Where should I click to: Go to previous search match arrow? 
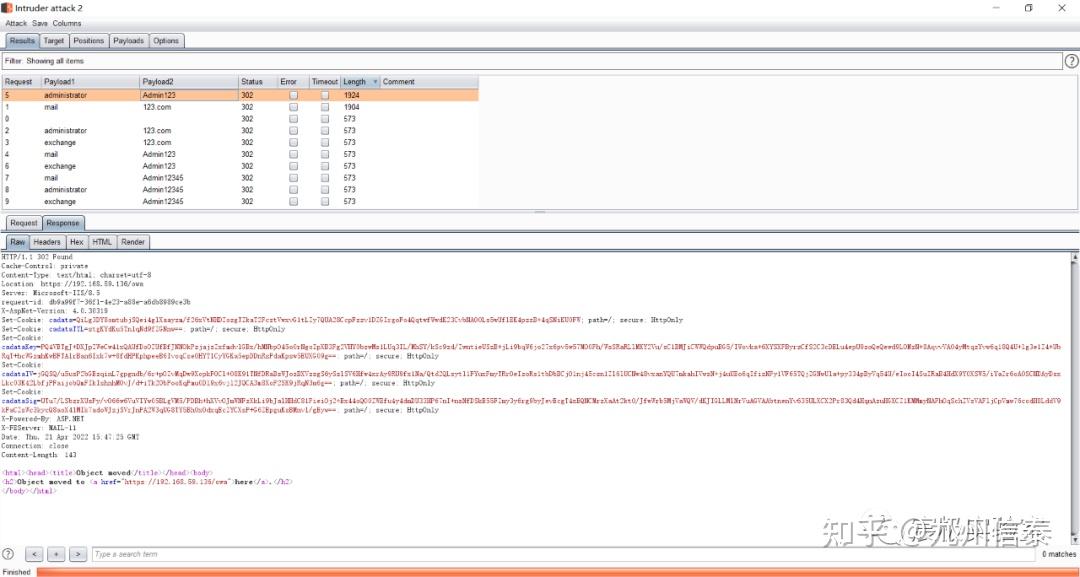click(35, 554)
